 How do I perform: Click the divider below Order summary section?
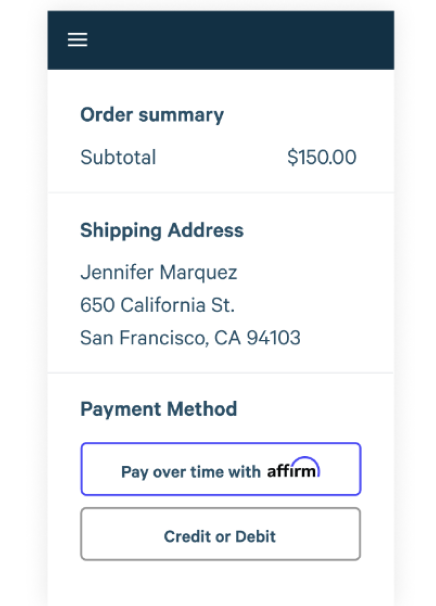point(221,192)
